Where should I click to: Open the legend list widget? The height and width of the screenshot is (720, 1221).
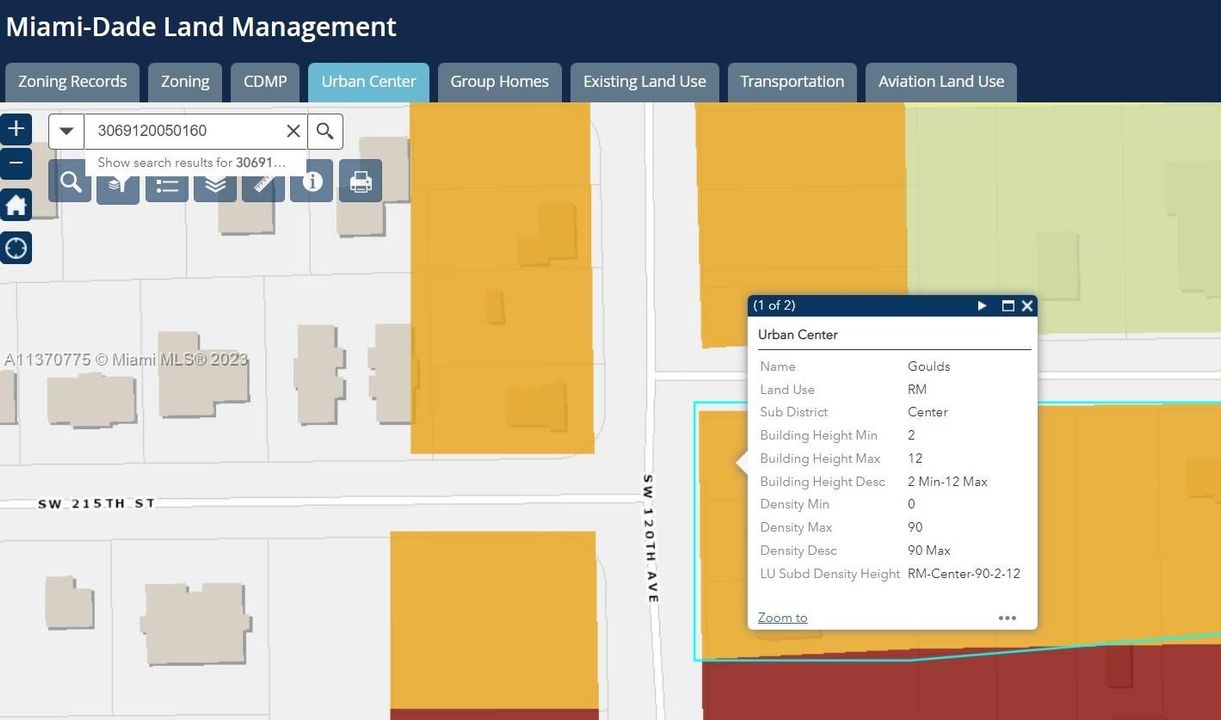[x=167, y=184]
